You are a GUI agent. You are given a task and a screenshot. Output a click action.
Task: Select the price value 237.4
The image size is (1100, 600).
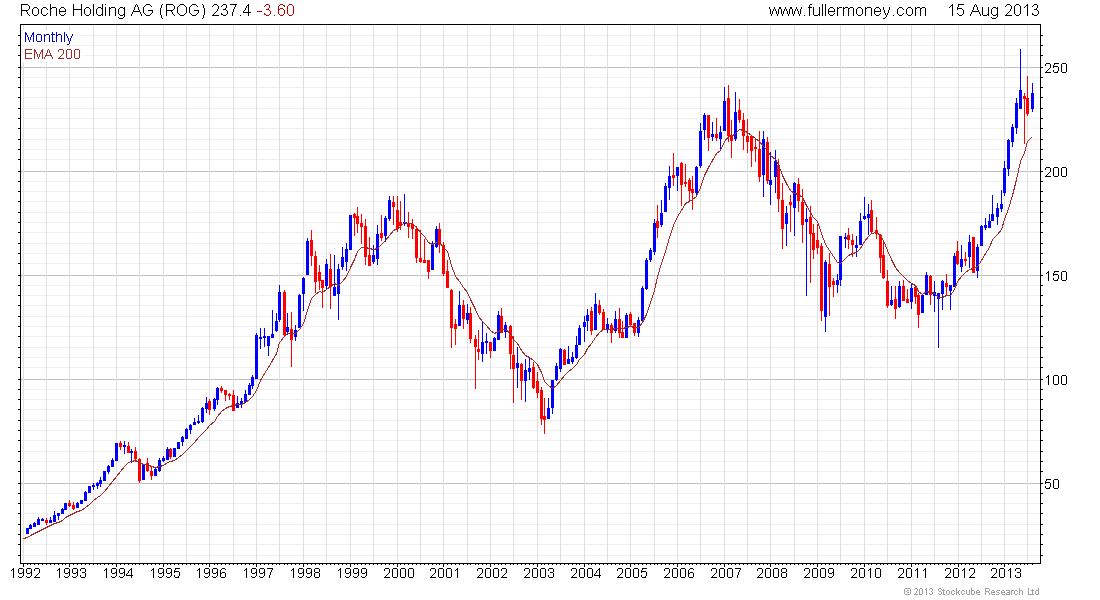(230, 11)
